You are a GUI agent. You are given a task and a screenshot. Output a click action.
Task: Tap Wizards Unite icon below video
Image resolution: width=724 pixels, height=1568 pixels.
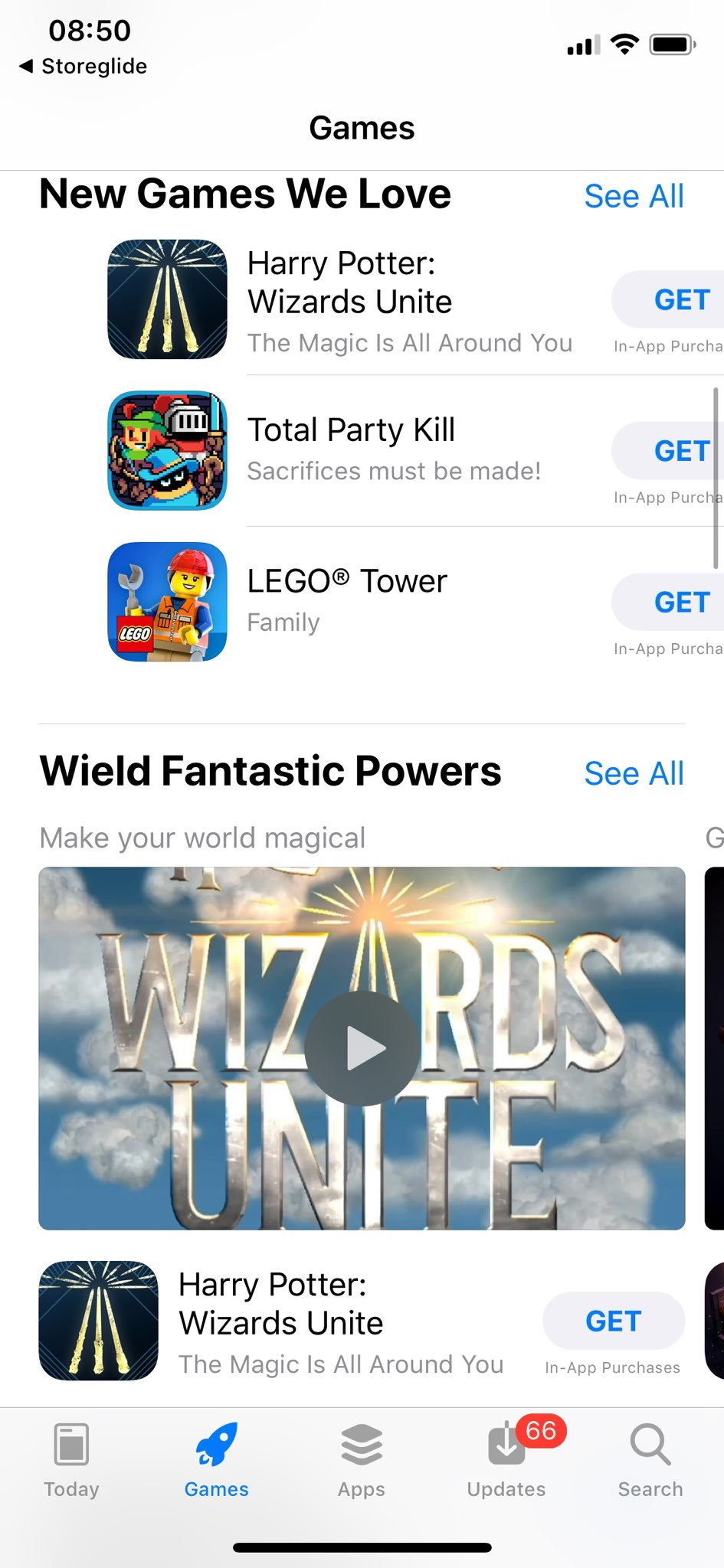[98, 1321]
